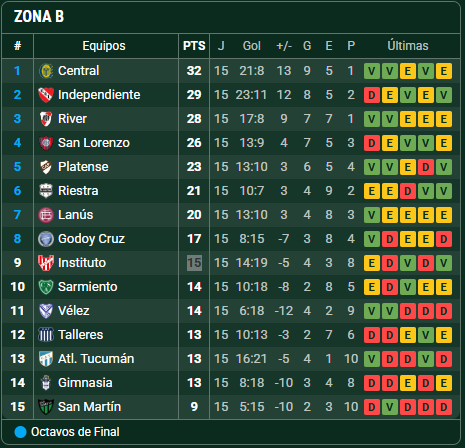Click the San Lorenzo crest icon

pyautogui.click(x=46, y=143)
